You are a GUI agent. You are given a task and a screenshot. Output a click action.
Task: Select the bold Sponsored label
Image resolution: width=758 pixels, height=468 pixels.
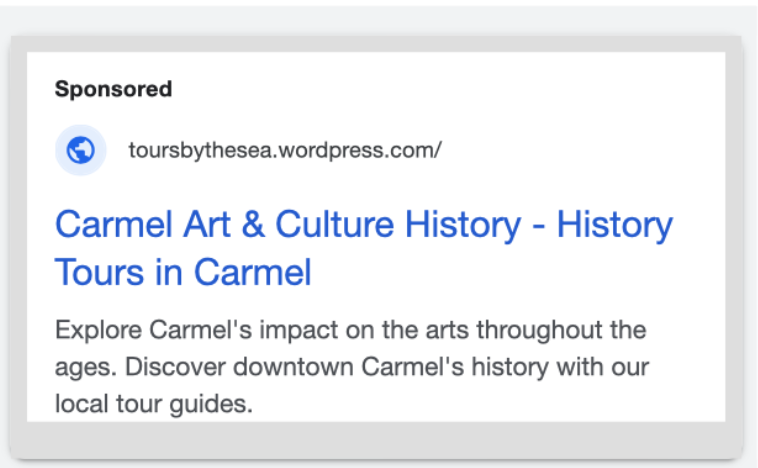[114, 89]
